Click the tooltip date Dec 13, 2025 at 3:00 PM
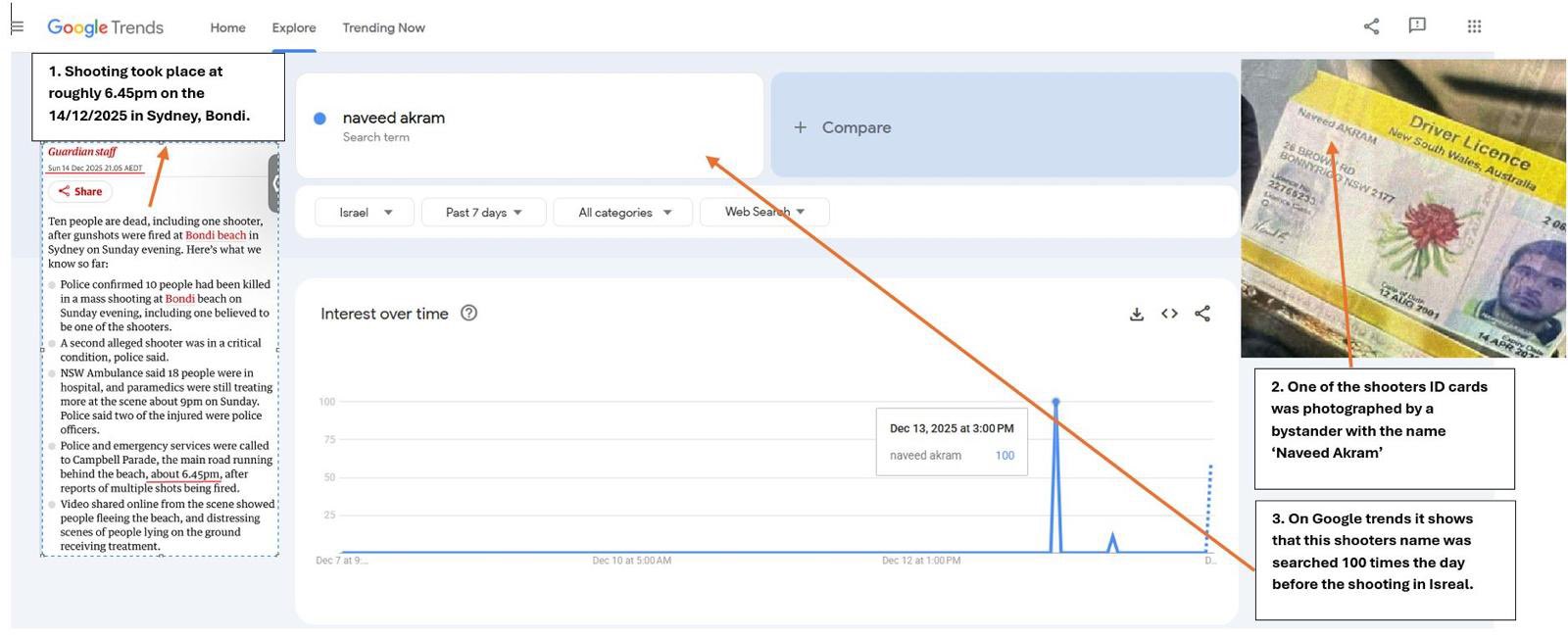Viewport: 1568px width, 638px height. coord(952,428)
